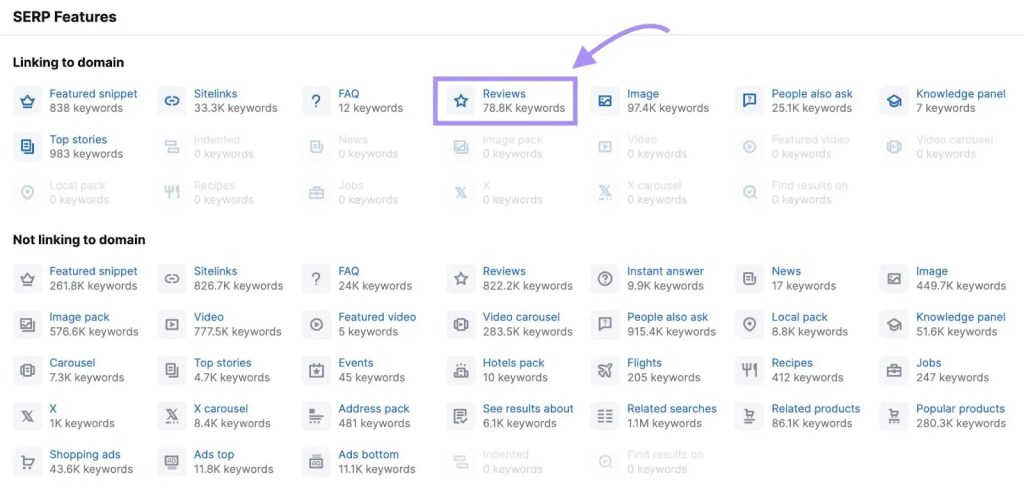This screenshot has width=1024, height=492.
Task: Click the Recipes fork and knife icon under Not linking to domain
Action: pos(749,370)
